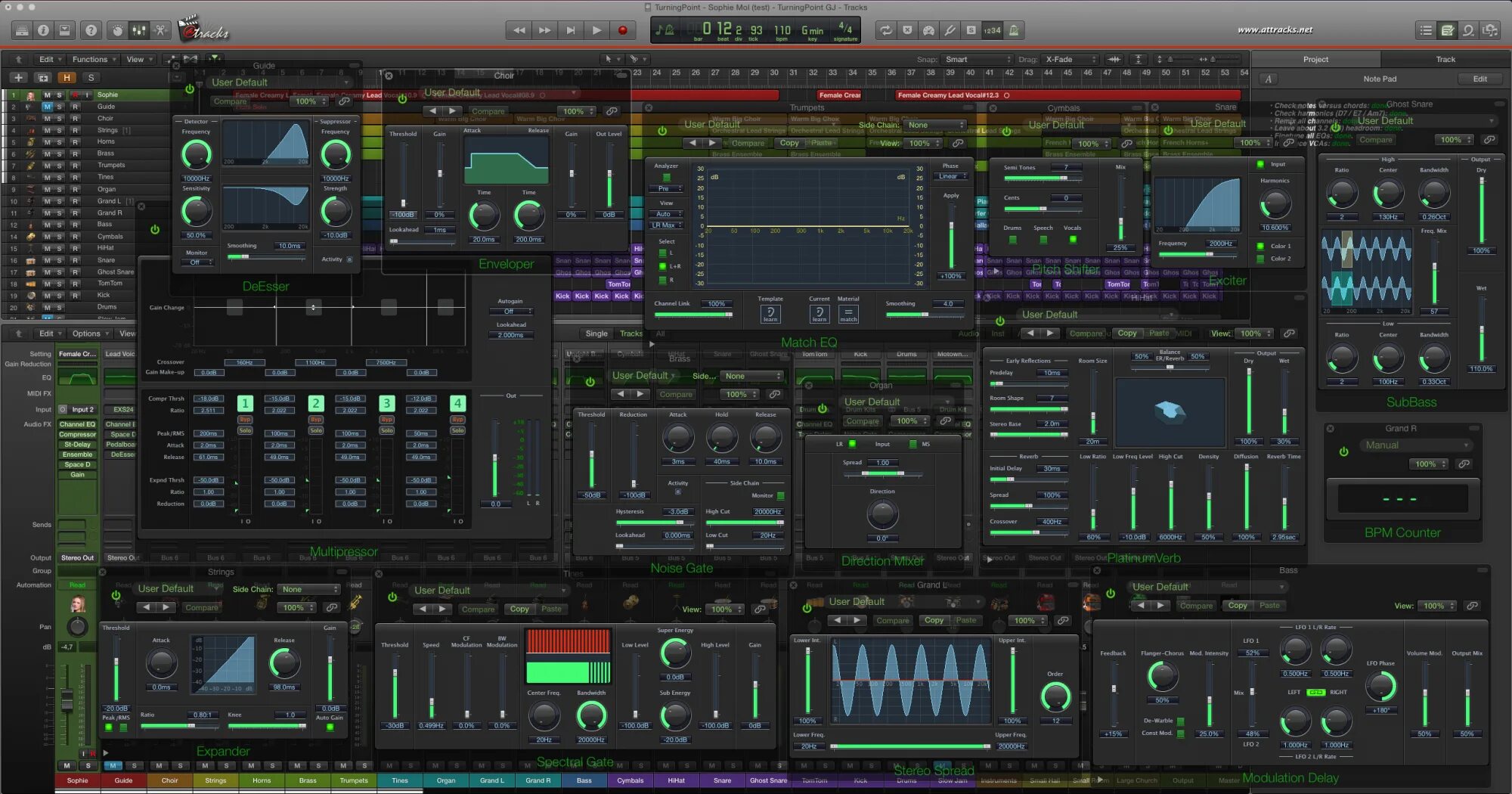Open the Loop Browser icon
This screenshot has height=794, width=1512.
(x=1468, y=30)
